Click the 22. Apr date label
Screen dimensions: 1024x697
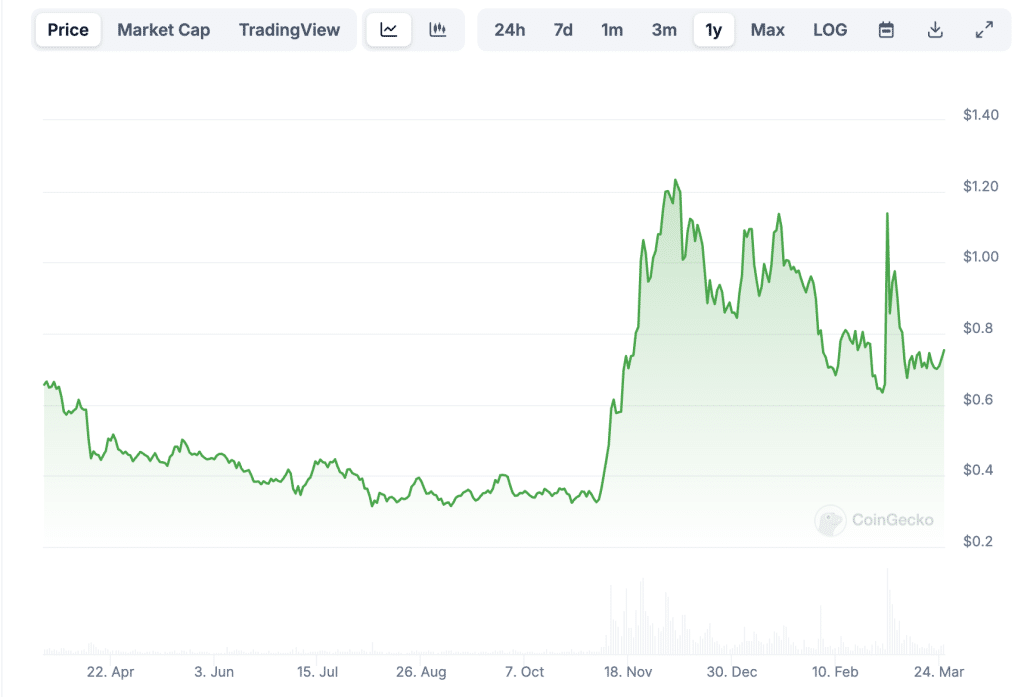(110, 672)
